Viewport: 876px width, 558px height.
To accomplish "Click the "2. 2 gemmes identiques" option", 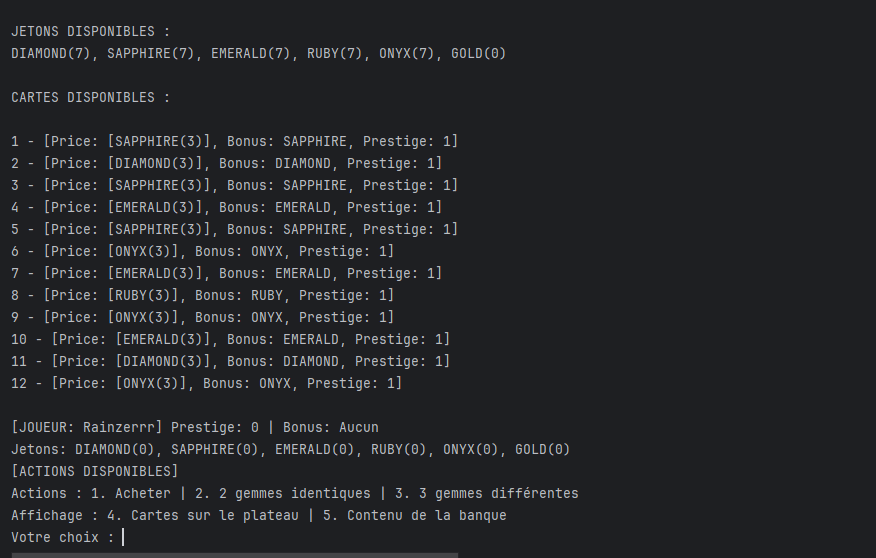I will pyautogui.click(x=283, y=493).
